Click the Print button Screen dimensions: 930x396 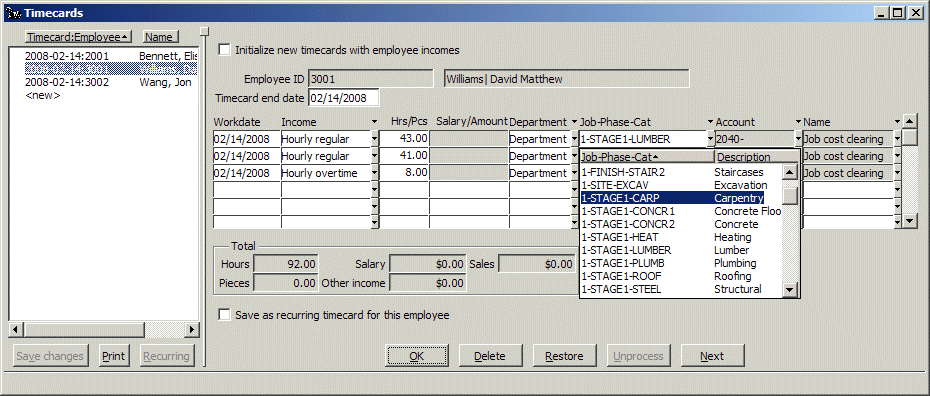(113, 356)
